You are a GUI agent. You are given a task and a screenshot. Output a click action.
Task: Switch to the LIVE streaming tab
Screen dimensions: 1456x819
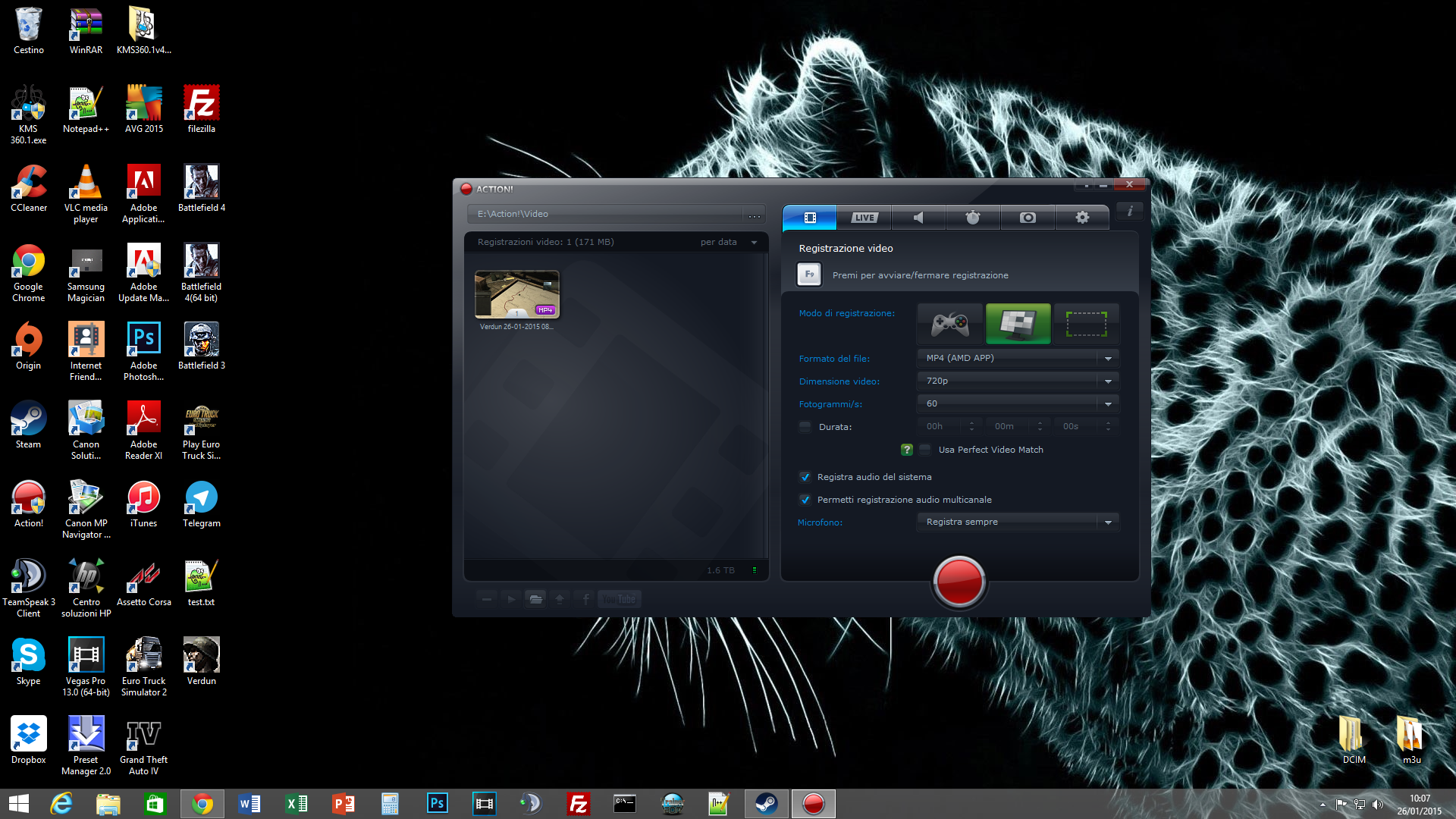click(x=864, y=218)
